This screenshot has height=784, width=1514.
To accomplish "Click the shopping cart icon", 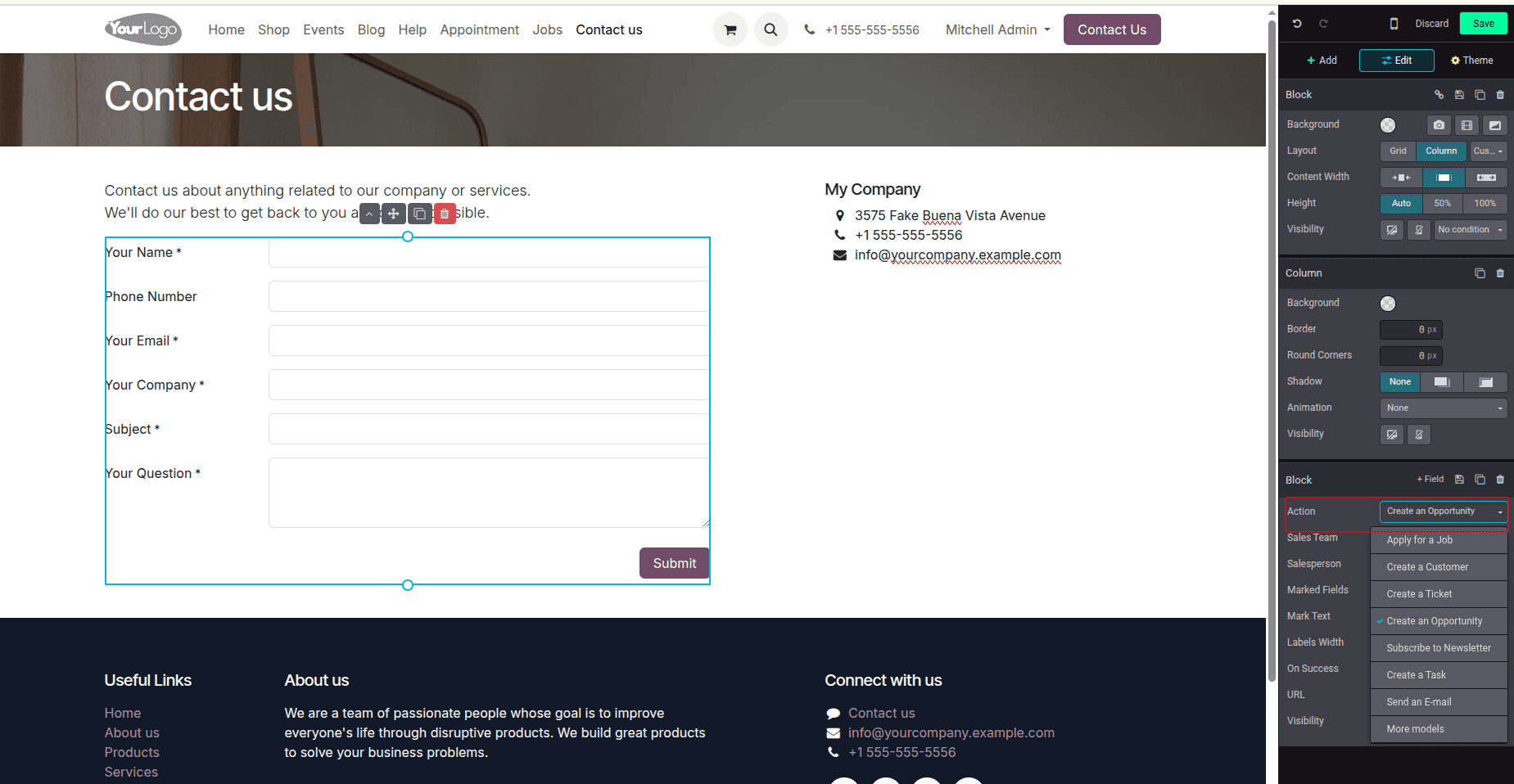I will [730, 29].
